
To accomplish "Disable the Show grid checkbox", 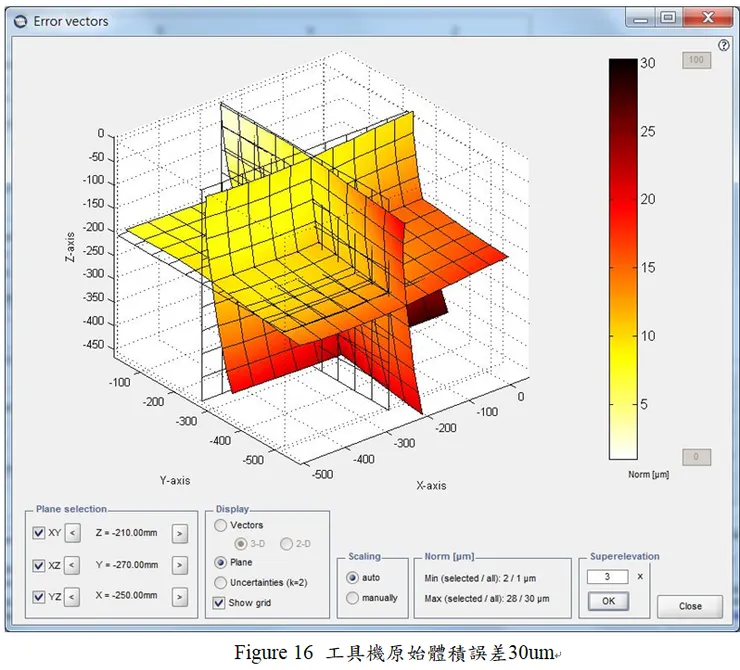I will (x=219, y=603).
